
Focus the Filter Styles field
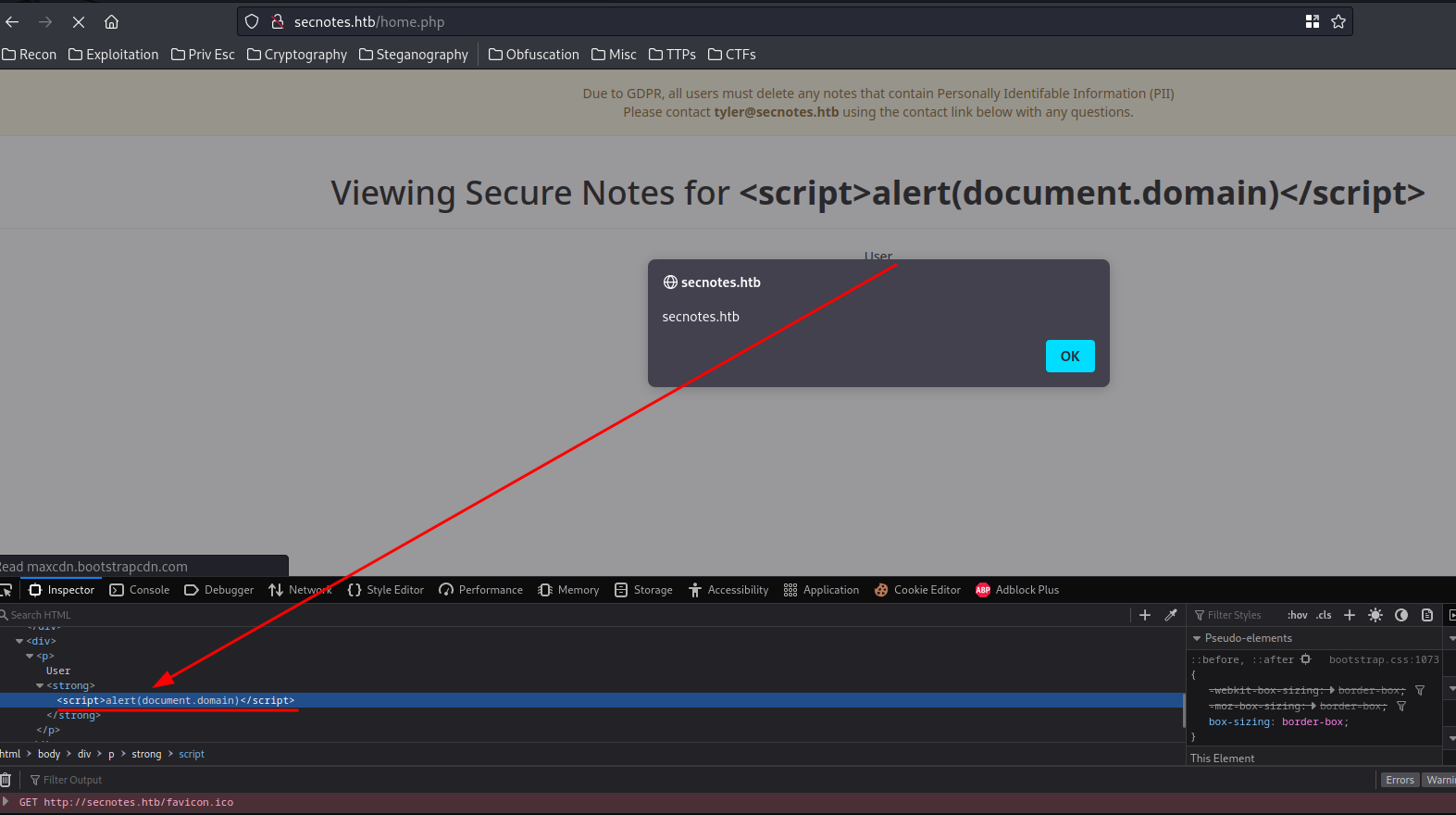(1235, 615)
